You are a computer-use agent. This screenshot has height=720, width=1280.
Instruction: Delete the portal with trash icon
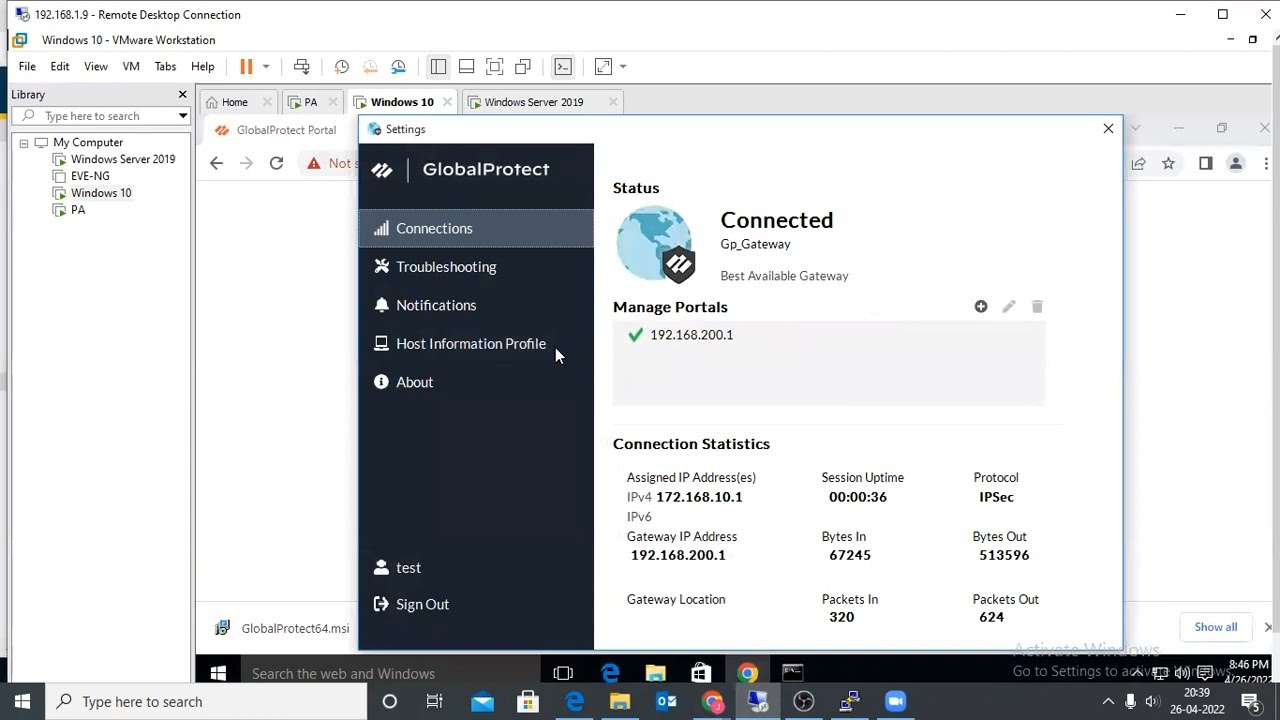tap(1037, 307)
